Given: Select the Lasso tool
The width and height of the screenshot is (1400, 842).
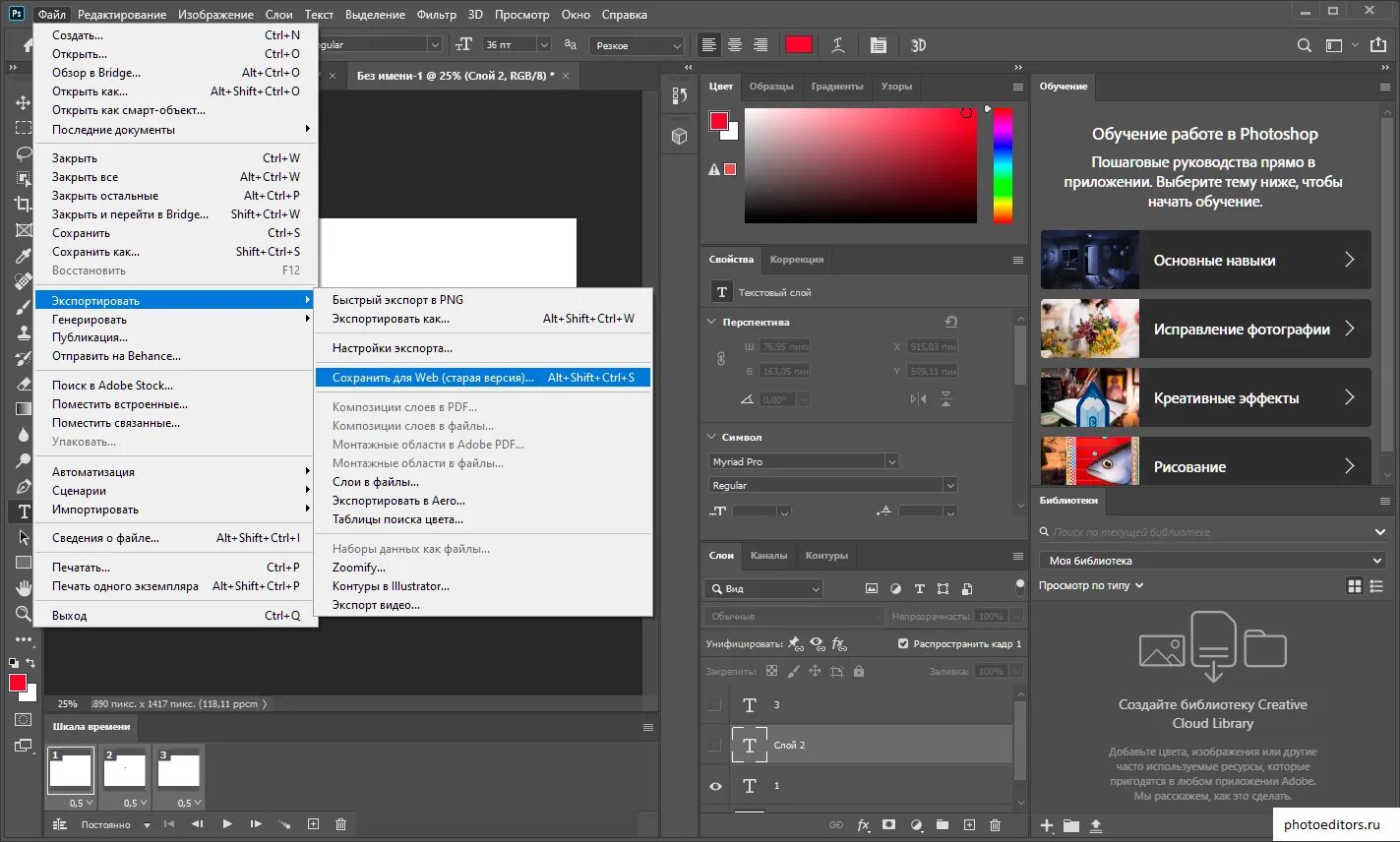Looking at the screenshot, I should [23, 152].
